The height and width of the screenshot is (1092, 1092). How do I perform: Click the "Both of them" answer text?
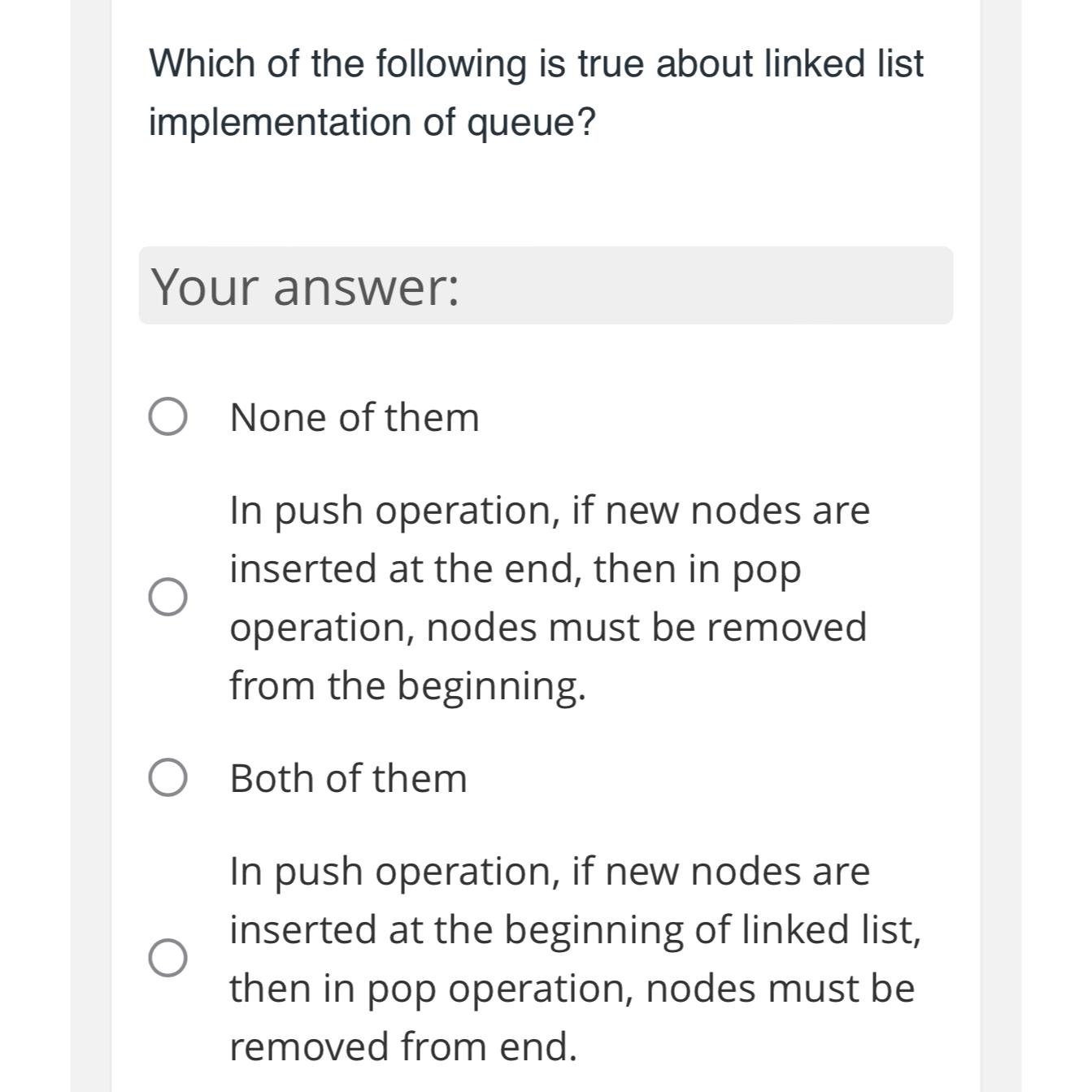point(350,779)
